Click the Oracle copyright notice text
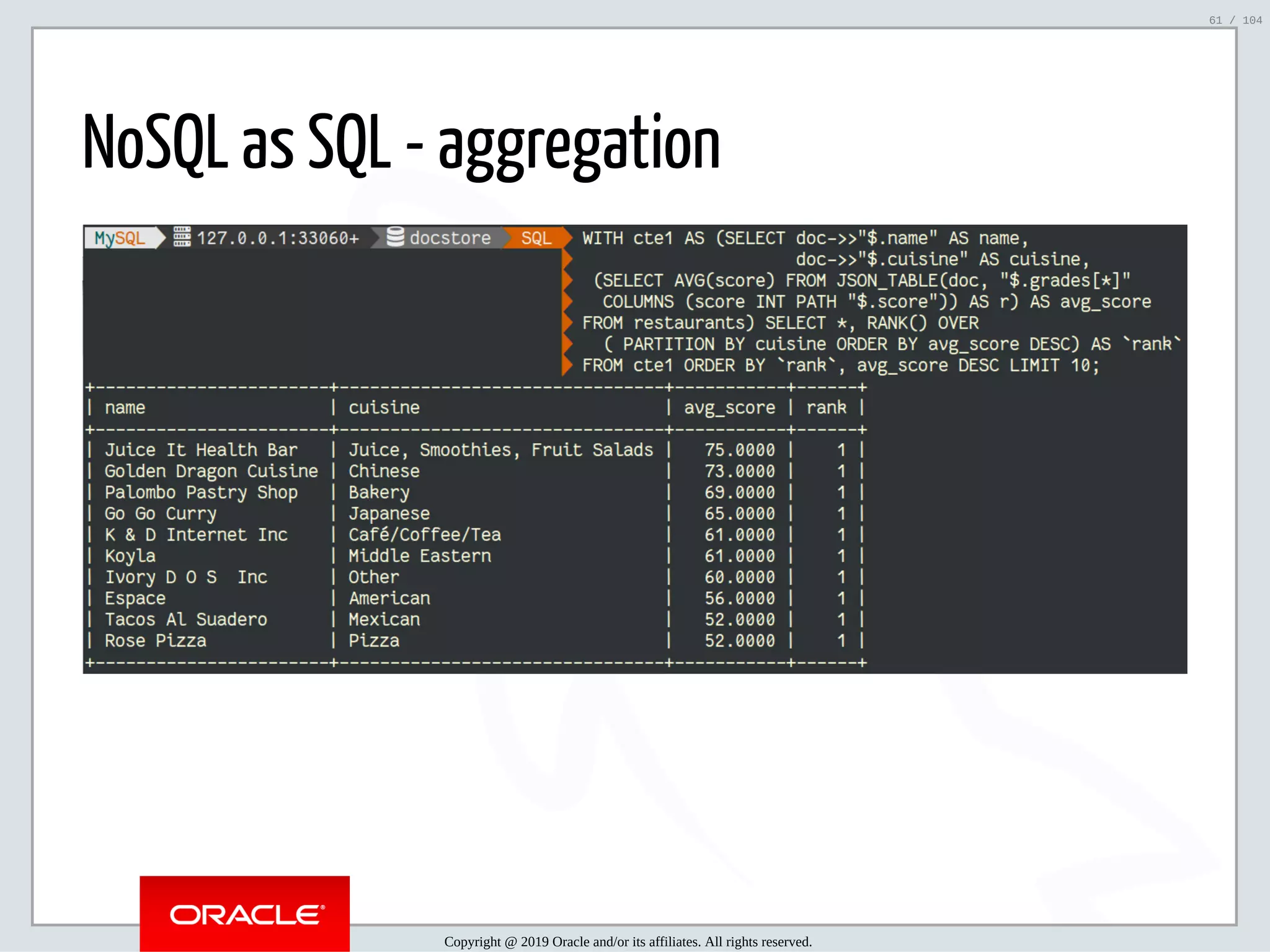The image size is (1270, 952). (628, 942)
